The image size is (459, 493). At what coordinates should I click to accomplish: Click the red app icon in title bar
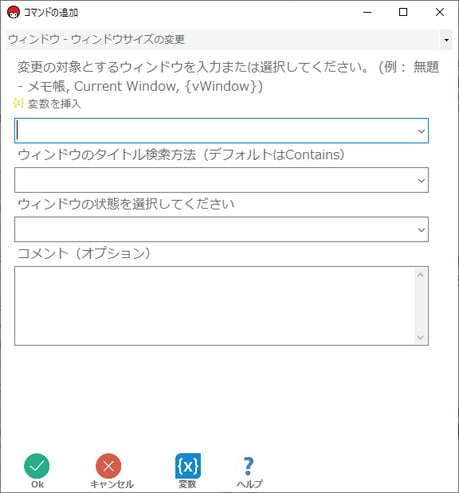click(x=13, y=12)
